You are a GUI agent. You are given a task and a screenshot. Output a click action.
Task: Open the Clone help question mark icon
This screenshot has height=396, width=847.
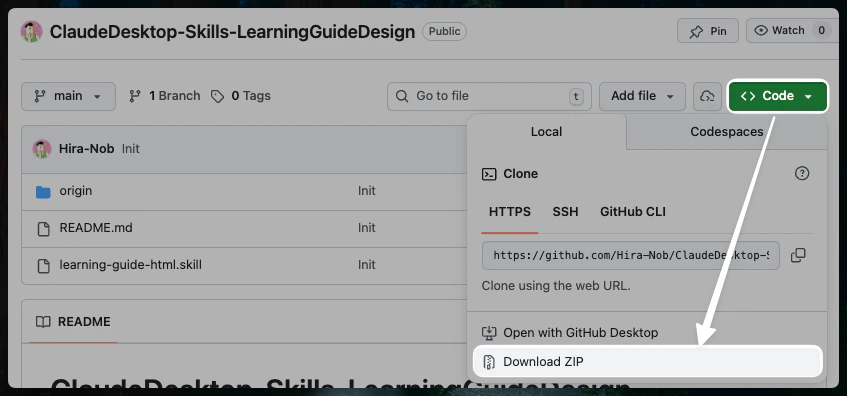coord(802,173)
